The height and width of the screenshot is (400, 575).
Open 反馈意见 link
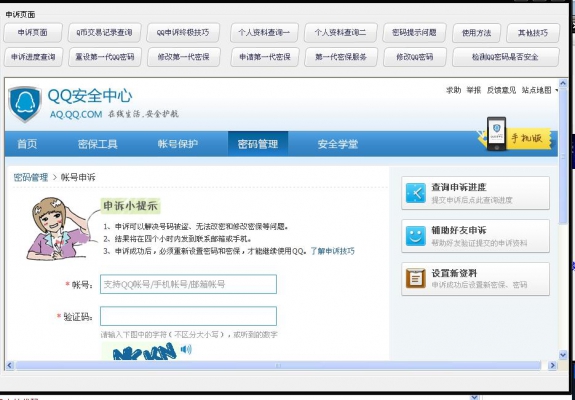[x=501, y=90]
